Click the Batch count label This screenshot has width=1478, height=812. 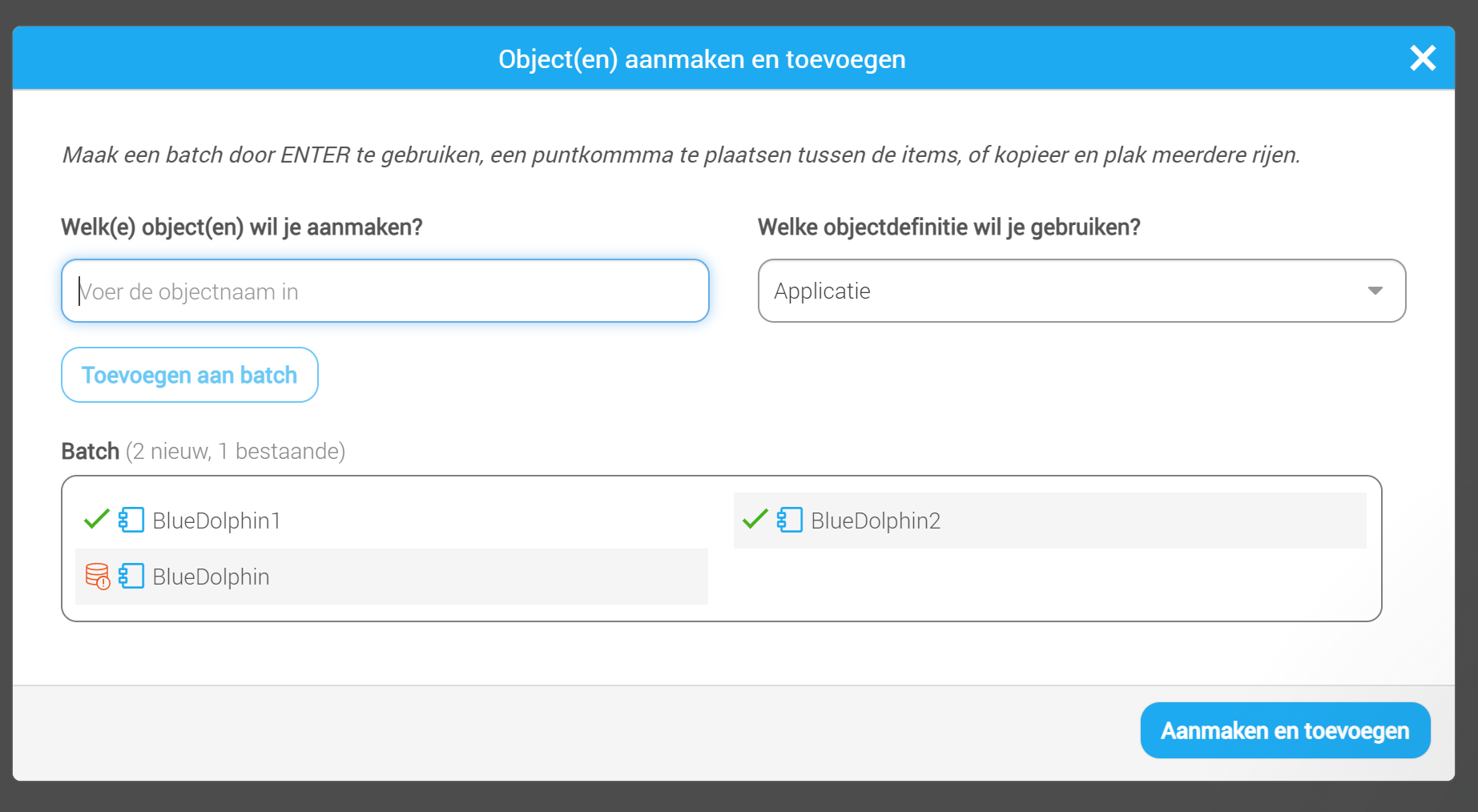(203, 451)
